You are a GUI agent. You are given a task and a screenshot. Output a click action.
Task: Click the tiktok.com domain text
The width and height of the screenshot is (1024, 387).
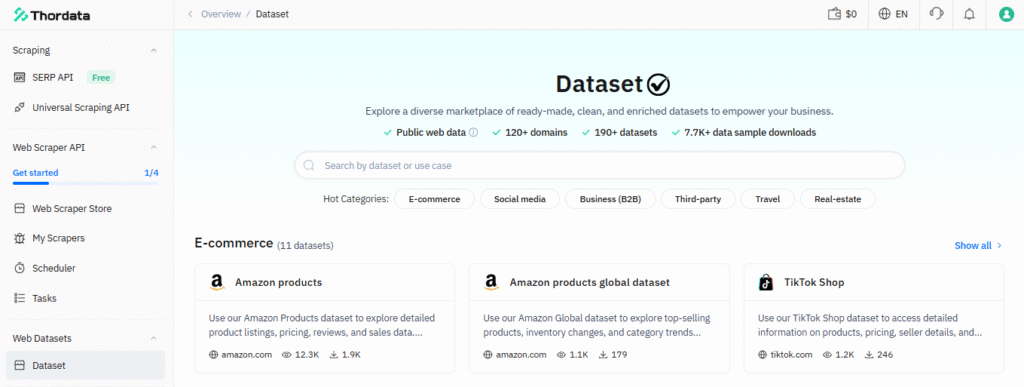[x=792, y=355]
